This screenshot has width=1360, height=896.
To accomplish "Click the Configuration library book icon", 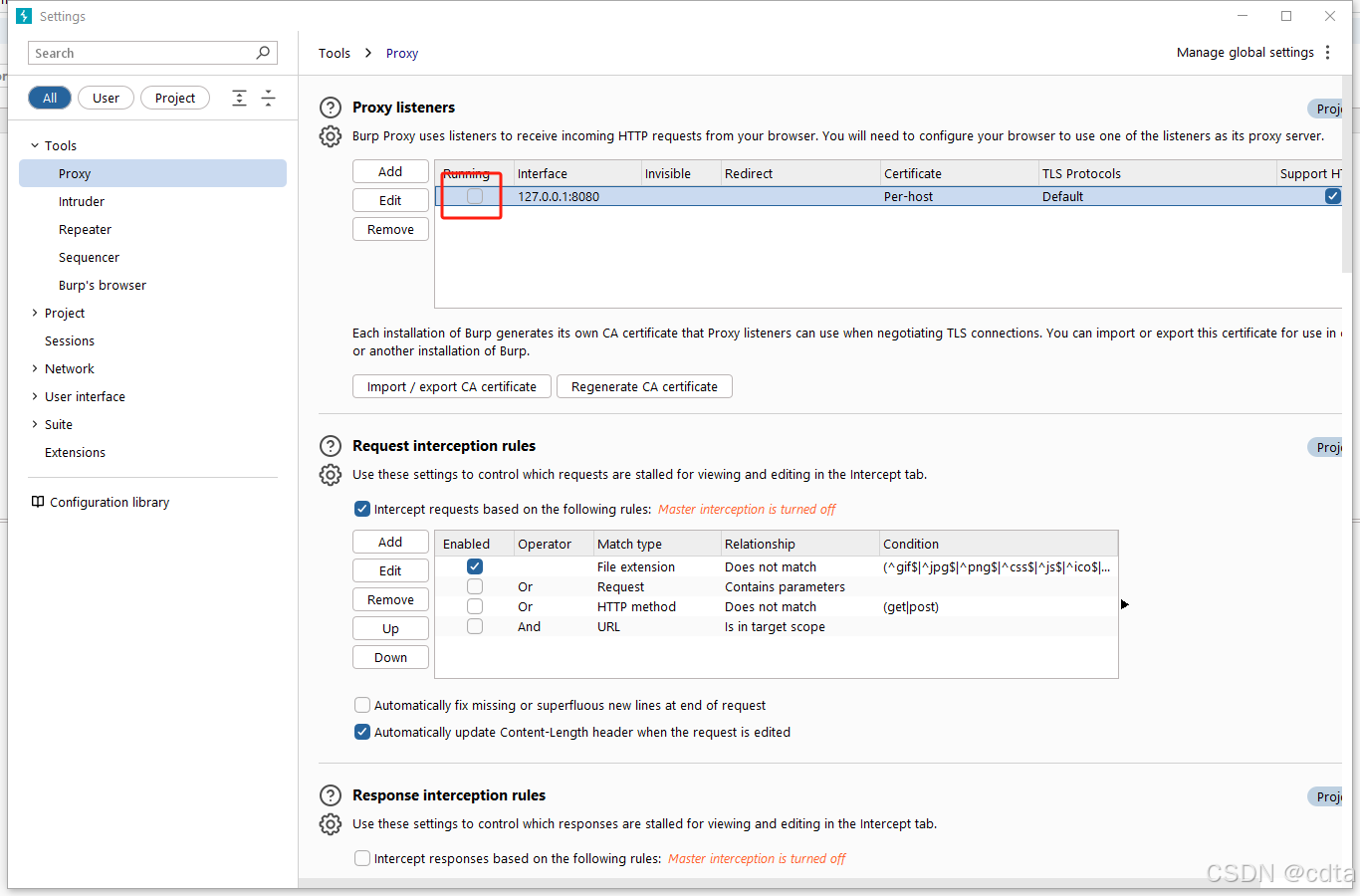I will pos(38,502).
